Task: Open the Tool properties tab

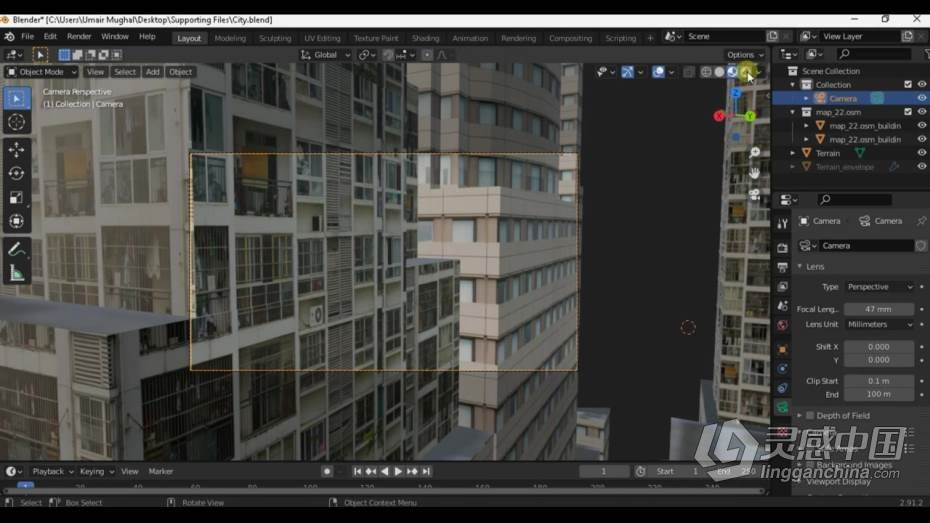Action: click(x=782, y=224)
